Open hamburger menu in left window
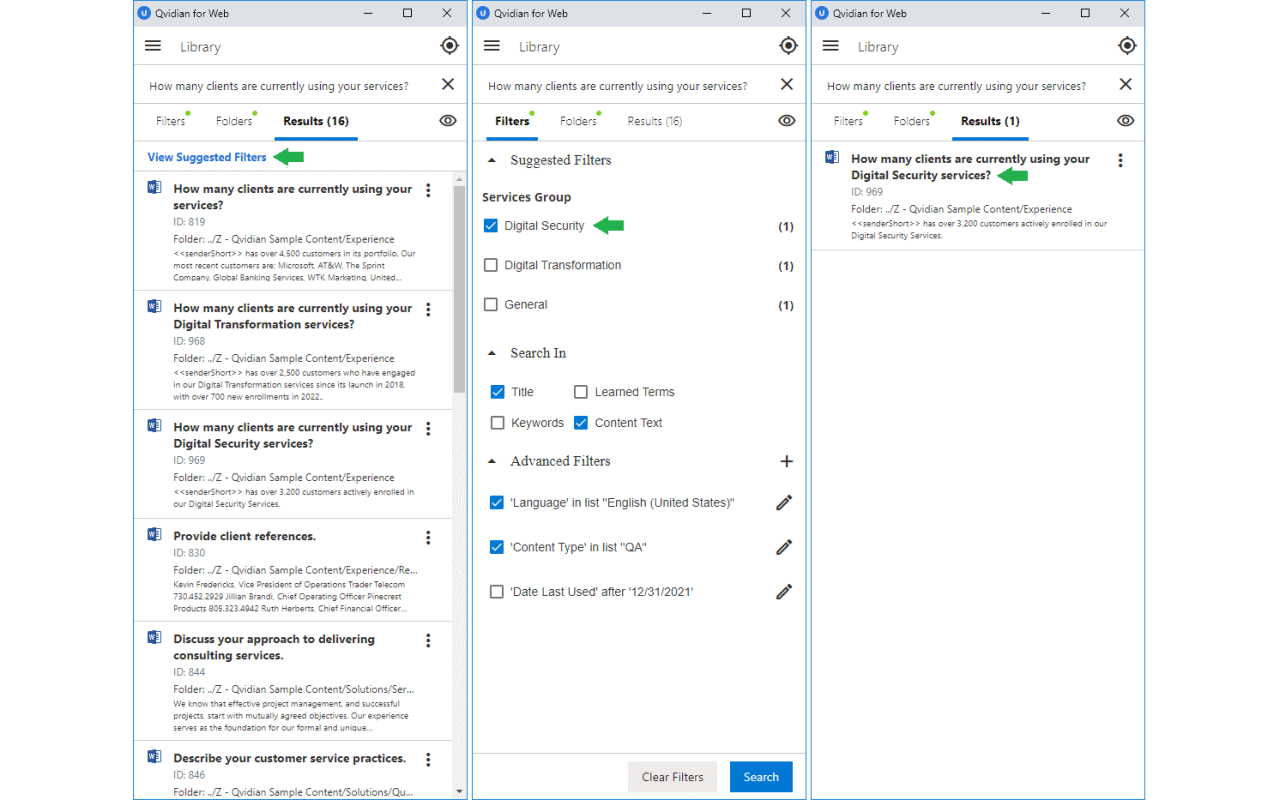 click(153, 46)
